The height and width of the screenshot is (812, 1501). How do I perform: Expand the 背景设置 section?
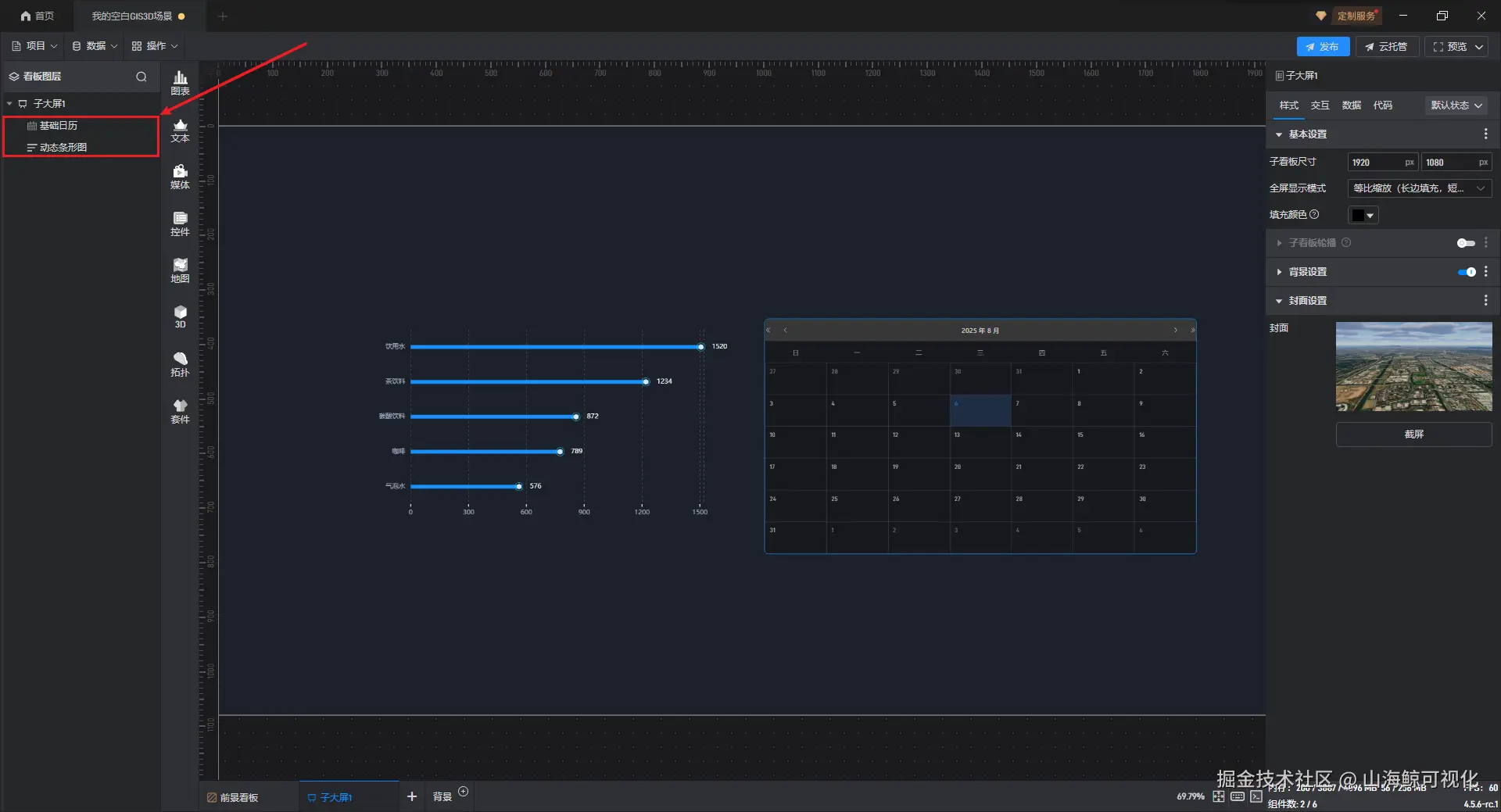[x=1279, y=272]
